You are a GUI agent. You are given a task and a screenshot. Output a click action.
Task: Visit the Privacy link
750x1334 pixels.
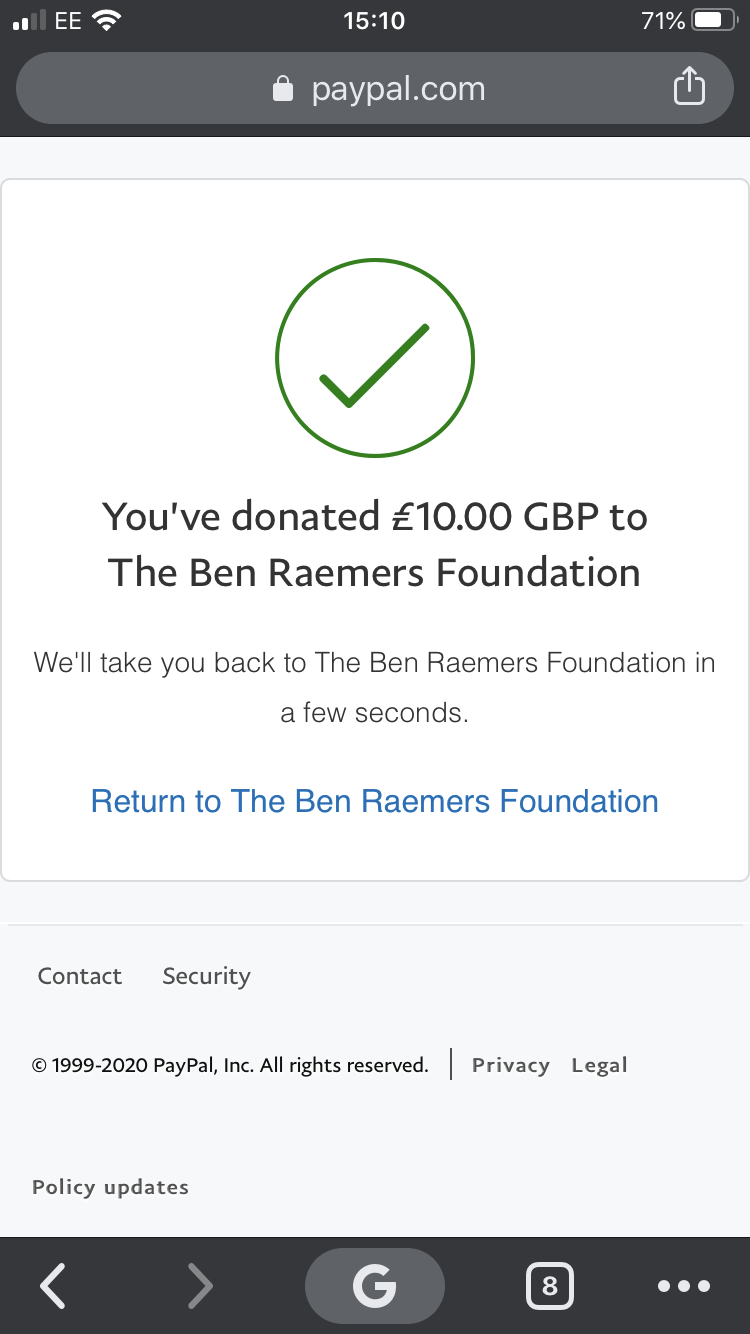(x=510, y=1065)
